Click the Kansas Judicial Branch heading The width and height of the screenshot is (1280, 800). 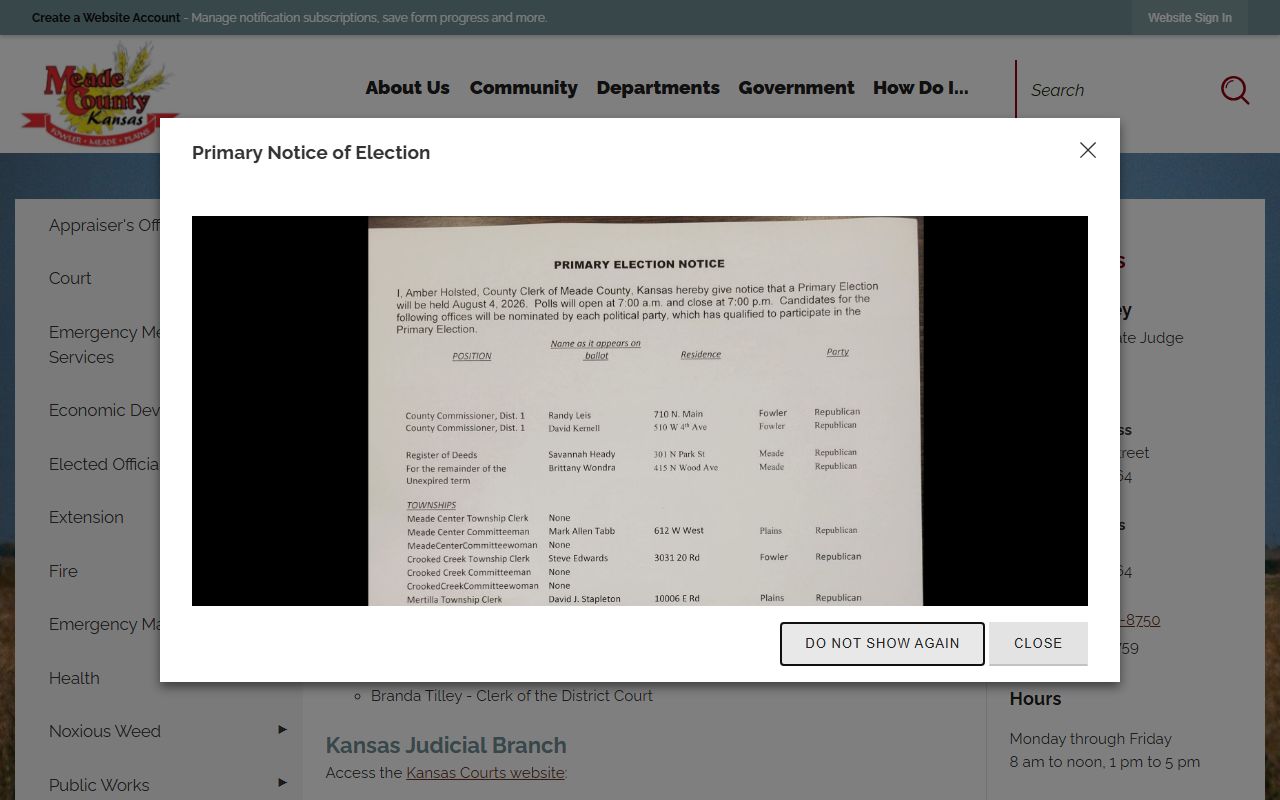(446, 745)
